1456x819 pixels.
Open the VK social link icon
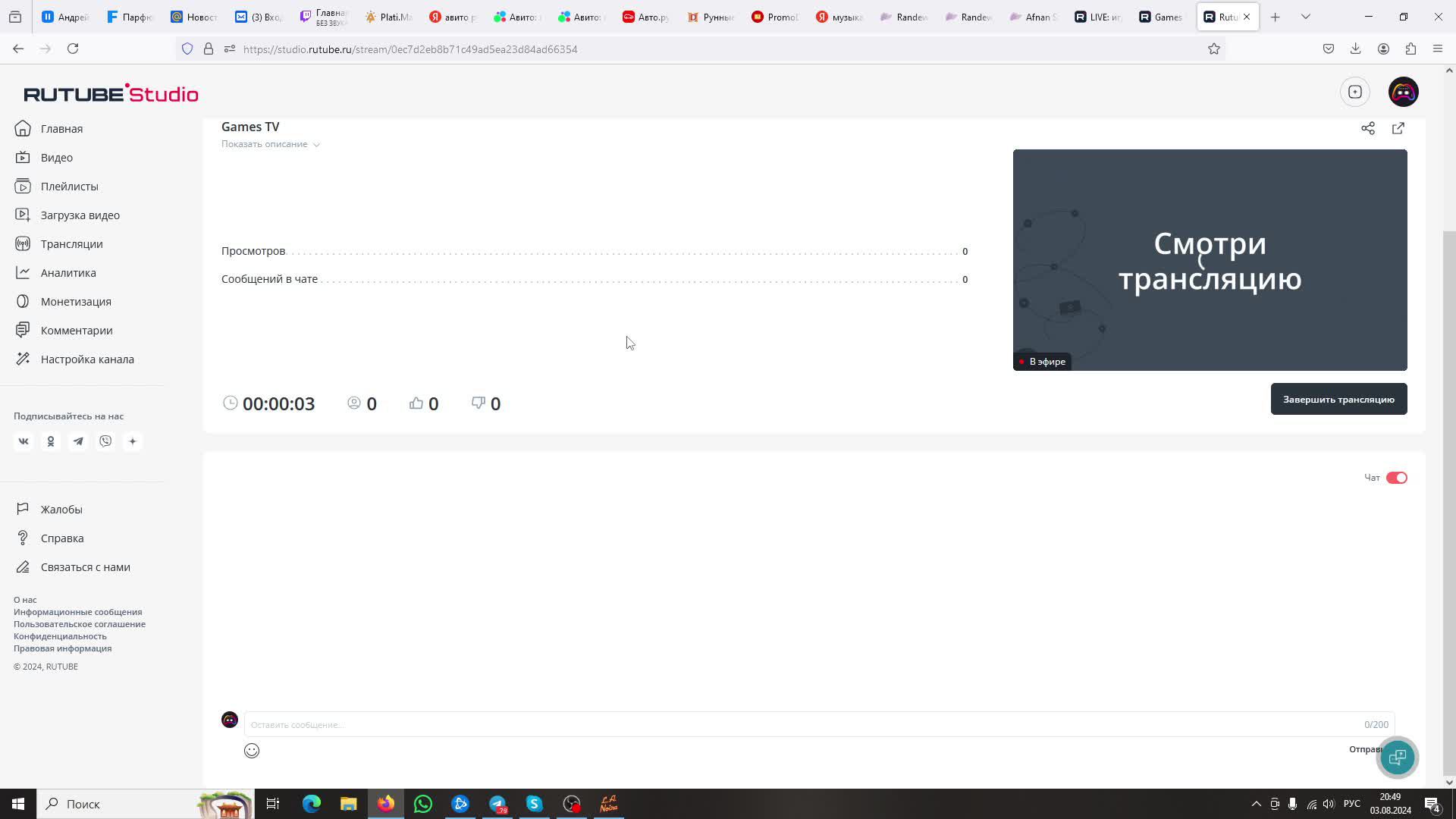tap(24, 441)
